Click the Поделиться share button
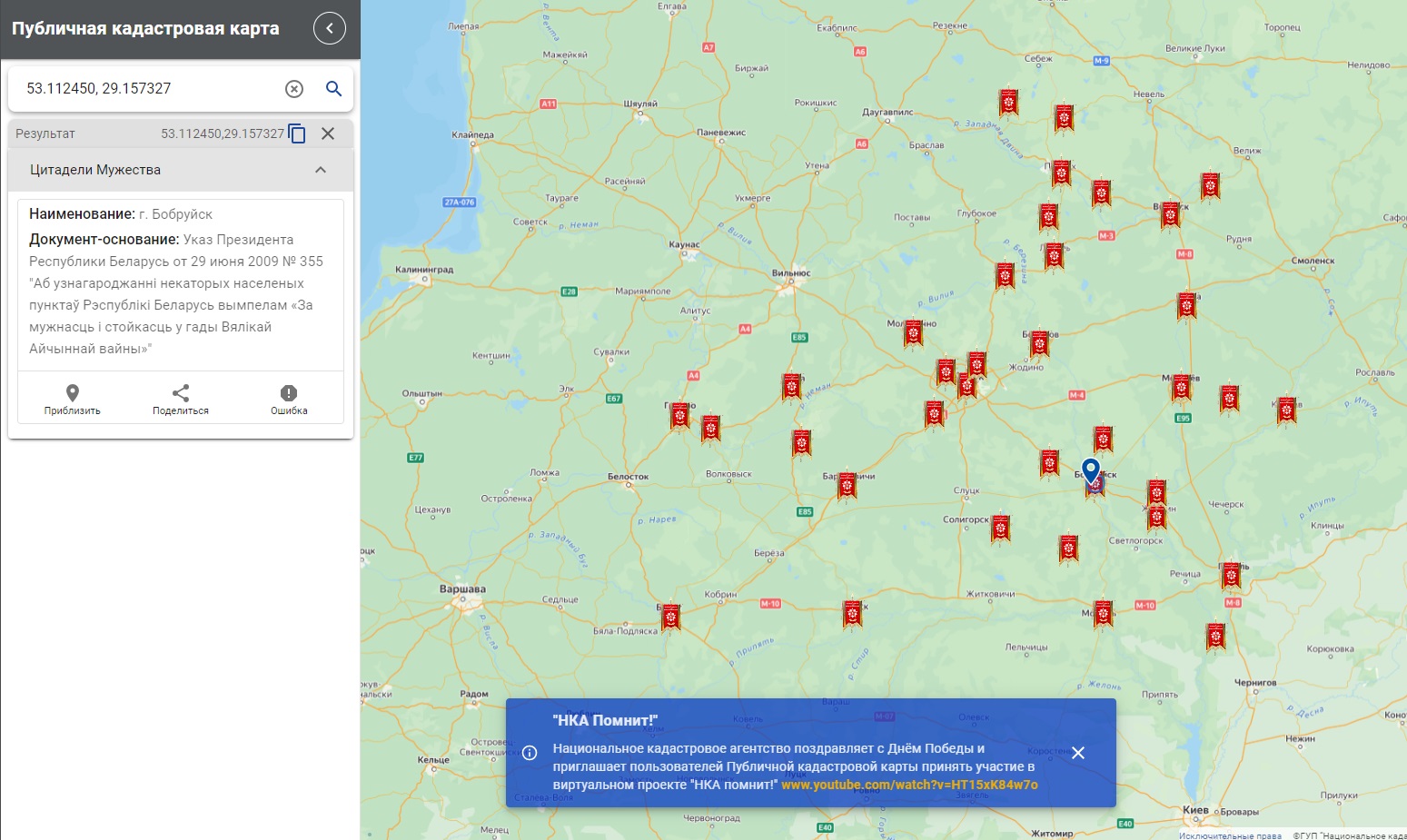This screenshot has width=1407, height=840. (x=181, y=399)
